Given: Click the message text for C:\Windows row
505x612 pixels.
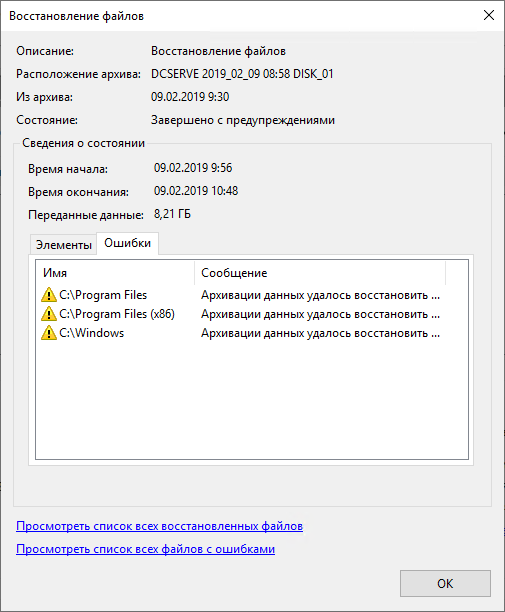Looking at the screenshot, I should pyautogui.click(x=320, y=333).
